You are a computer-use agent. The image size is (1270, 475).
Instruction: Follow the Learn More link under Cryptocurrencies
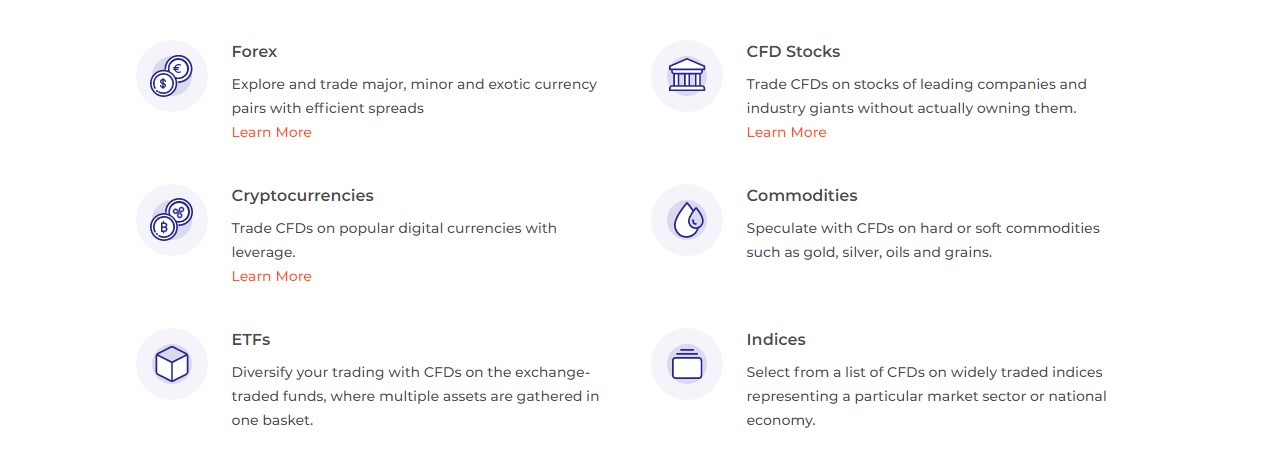point(271,276)
